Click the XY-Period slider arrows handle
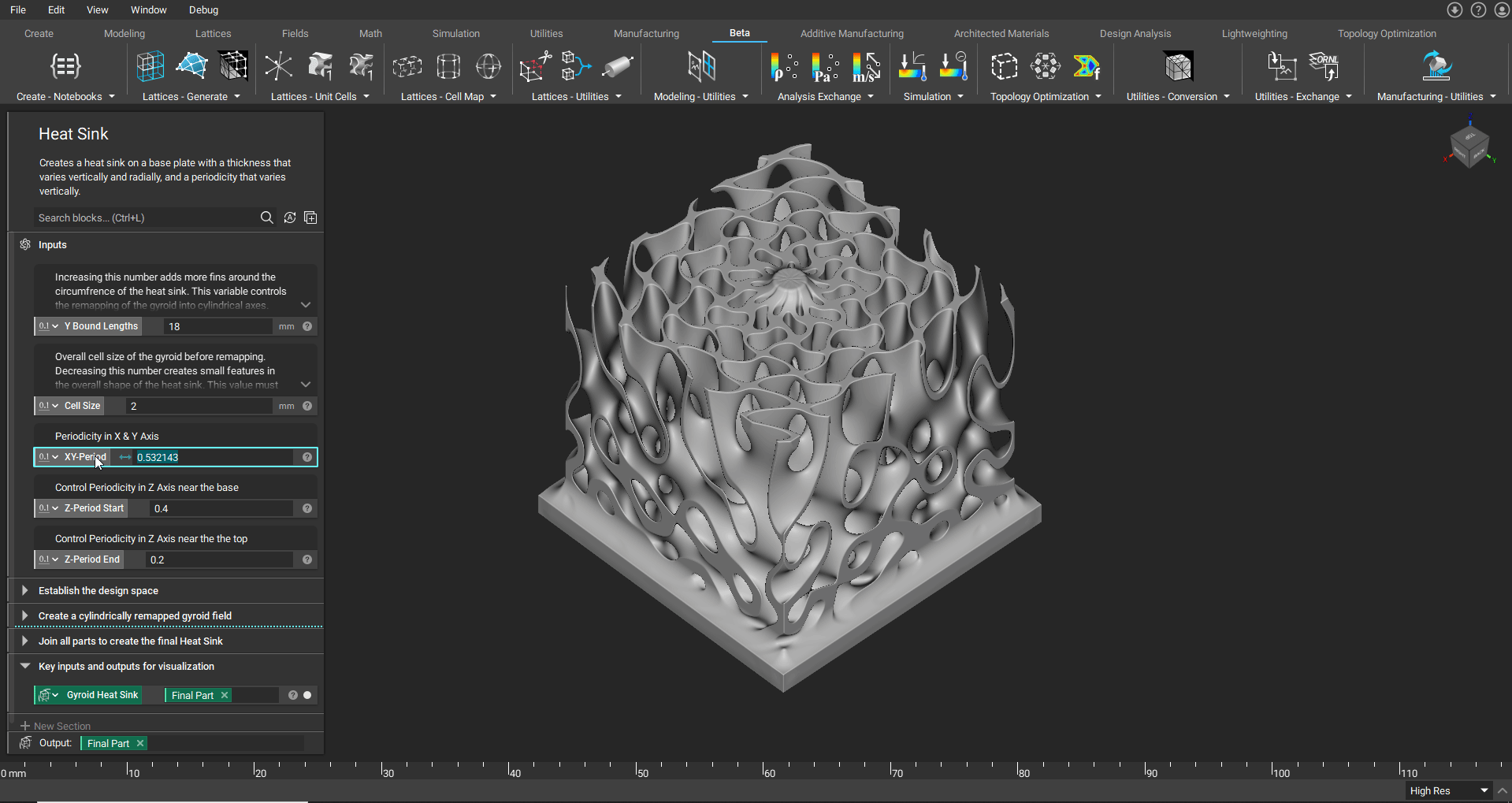 coord(125,458)
